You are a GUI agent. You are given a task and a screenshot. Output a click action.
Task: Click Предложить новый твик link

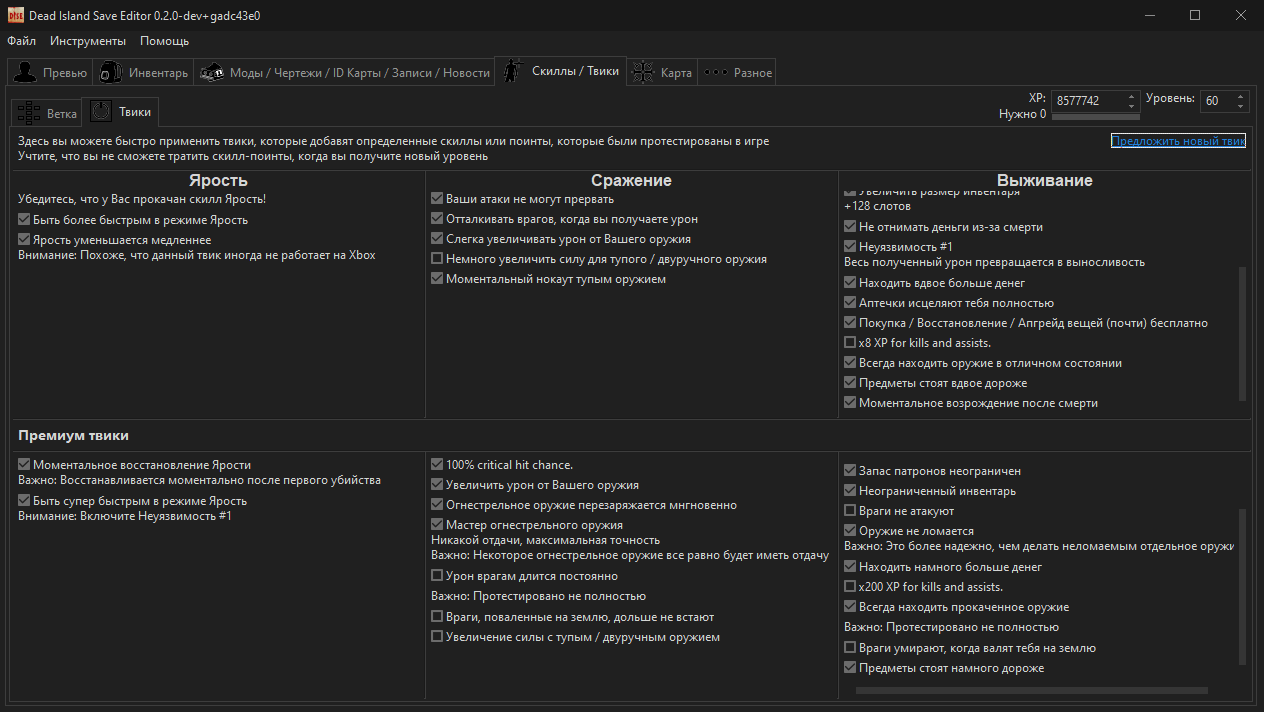click(1178, 141)
